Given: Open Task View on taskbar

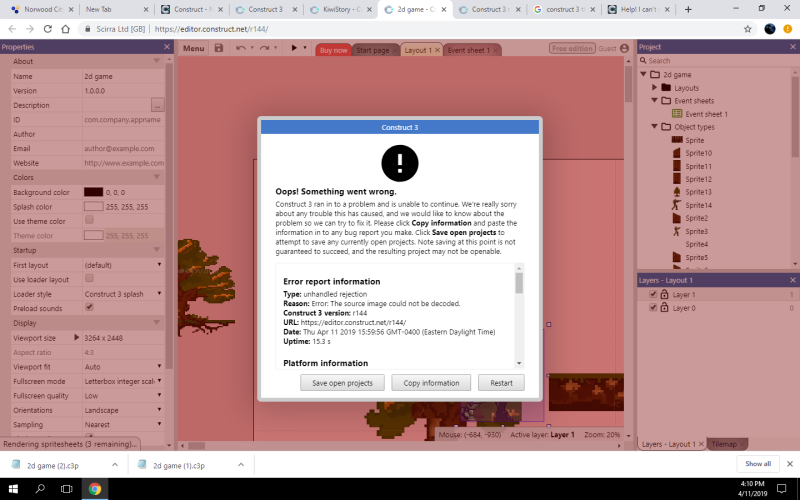Looking at the screenshot, I should (x=66, y=489).
